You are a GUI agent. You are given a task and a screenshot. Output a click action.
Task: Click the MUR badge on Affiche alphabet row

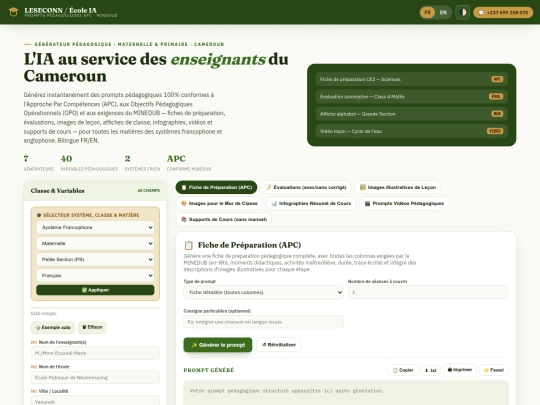[x=497, y=114]
